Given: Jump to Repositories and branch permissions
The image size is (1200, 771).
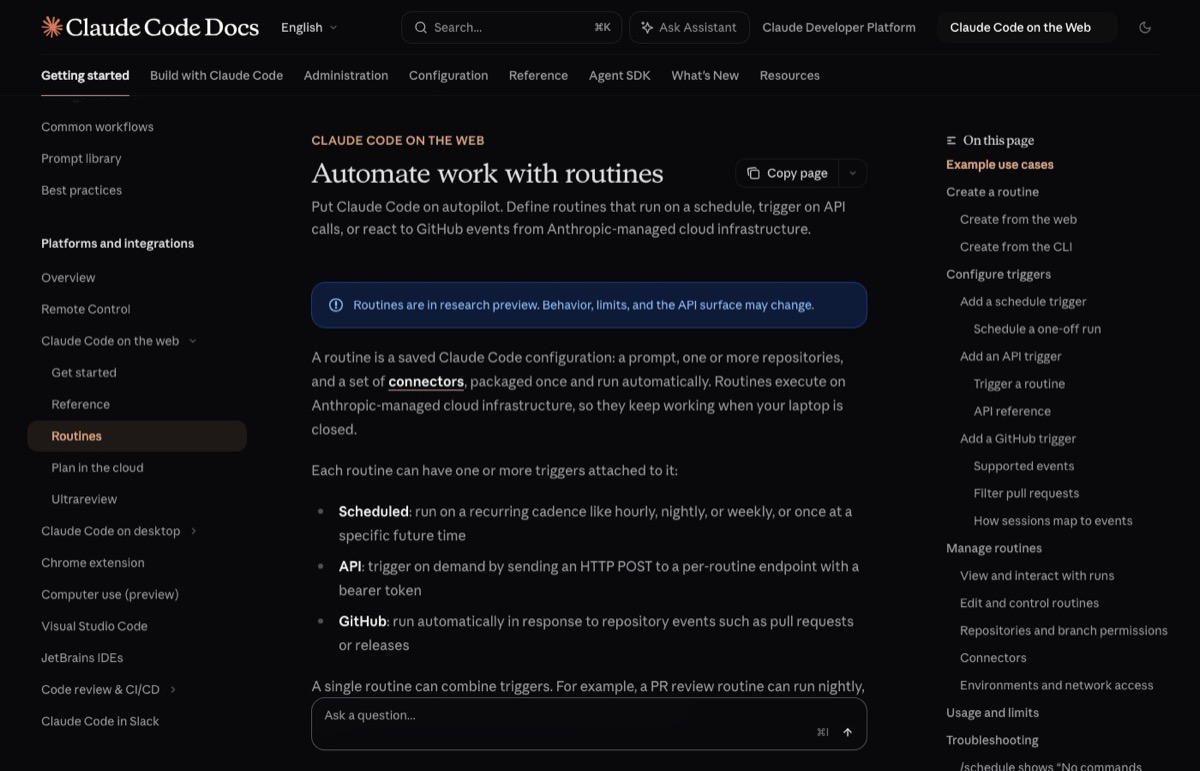Looking at the screenshot, I should coord(1064,631).
